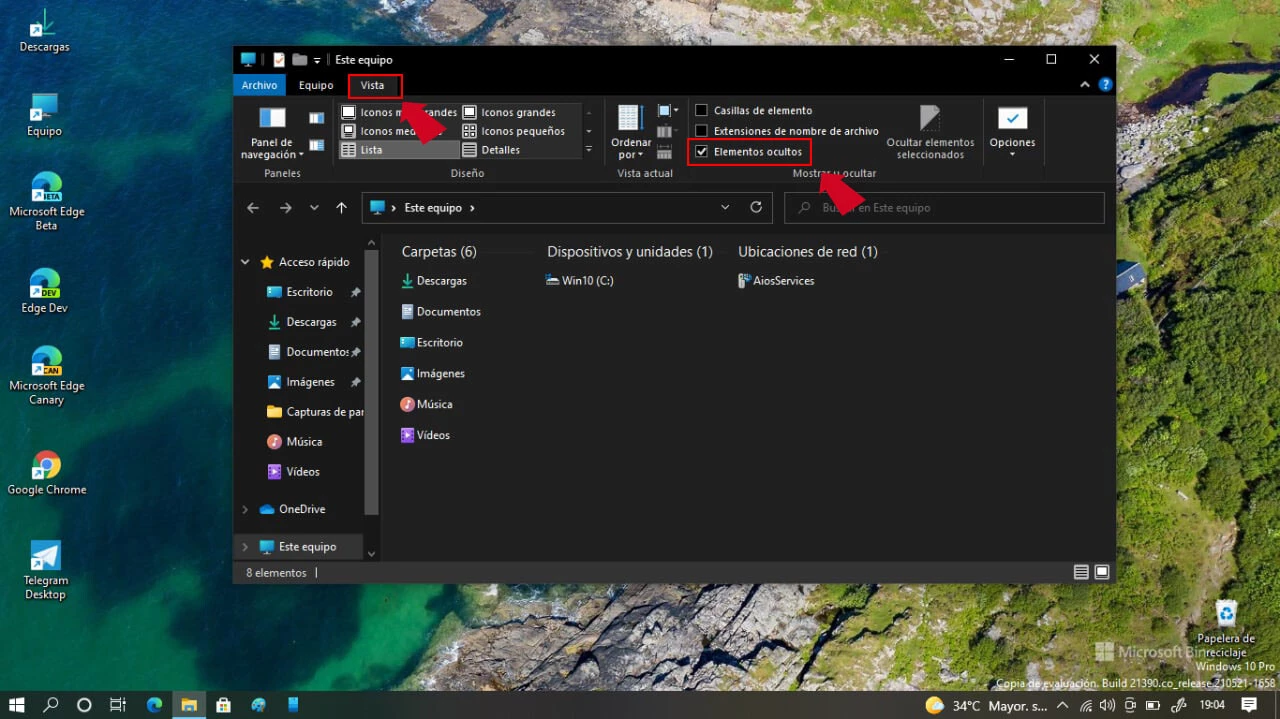This screenshot has height=719, width=1280.
Task: Open the Vista ribbon tab
Action: click(x=372, y=85)
